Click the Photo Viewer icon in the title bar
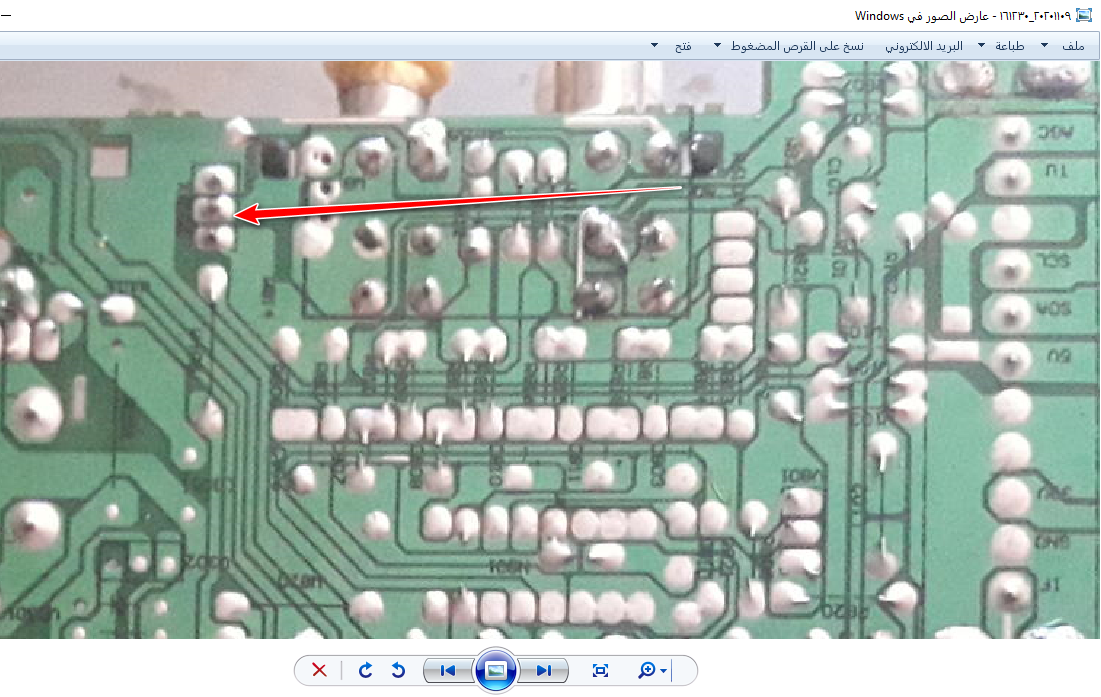Viewport: 1101px width, 697px height. click(x=1084, y=15)
